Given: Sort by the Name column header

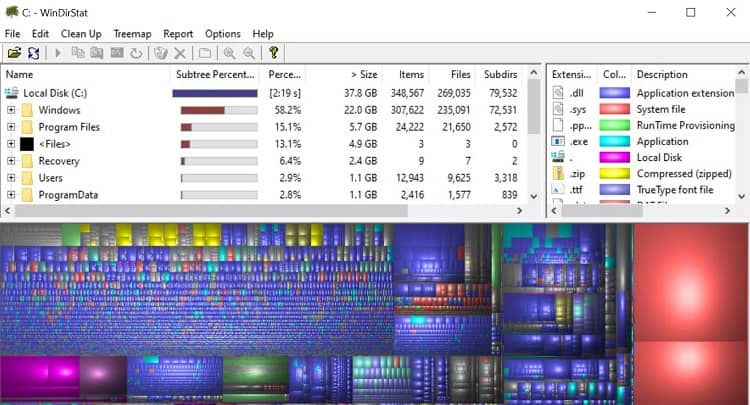Looking at the screenshot, I should point(86,75).
